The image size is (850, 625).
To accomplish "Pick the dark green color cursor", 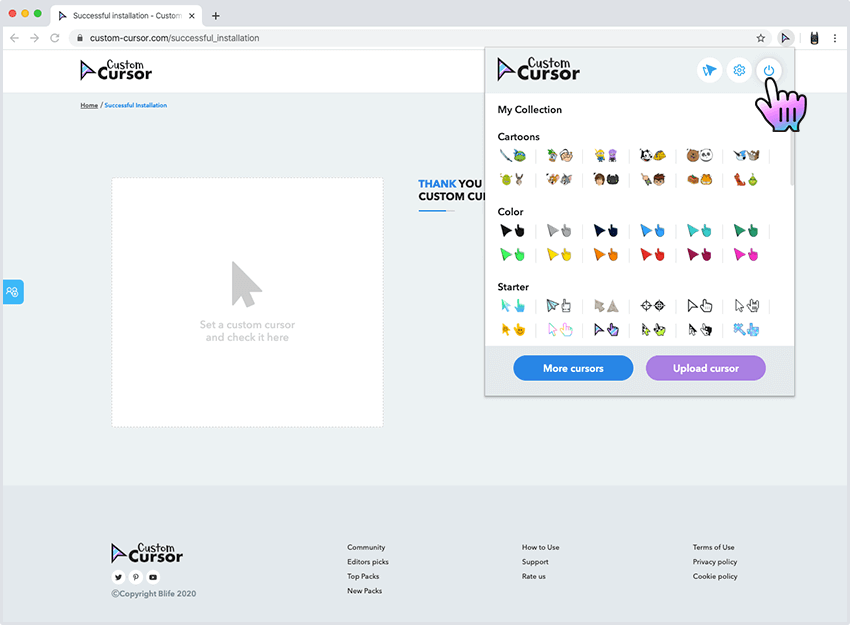I will pos(746,231).
